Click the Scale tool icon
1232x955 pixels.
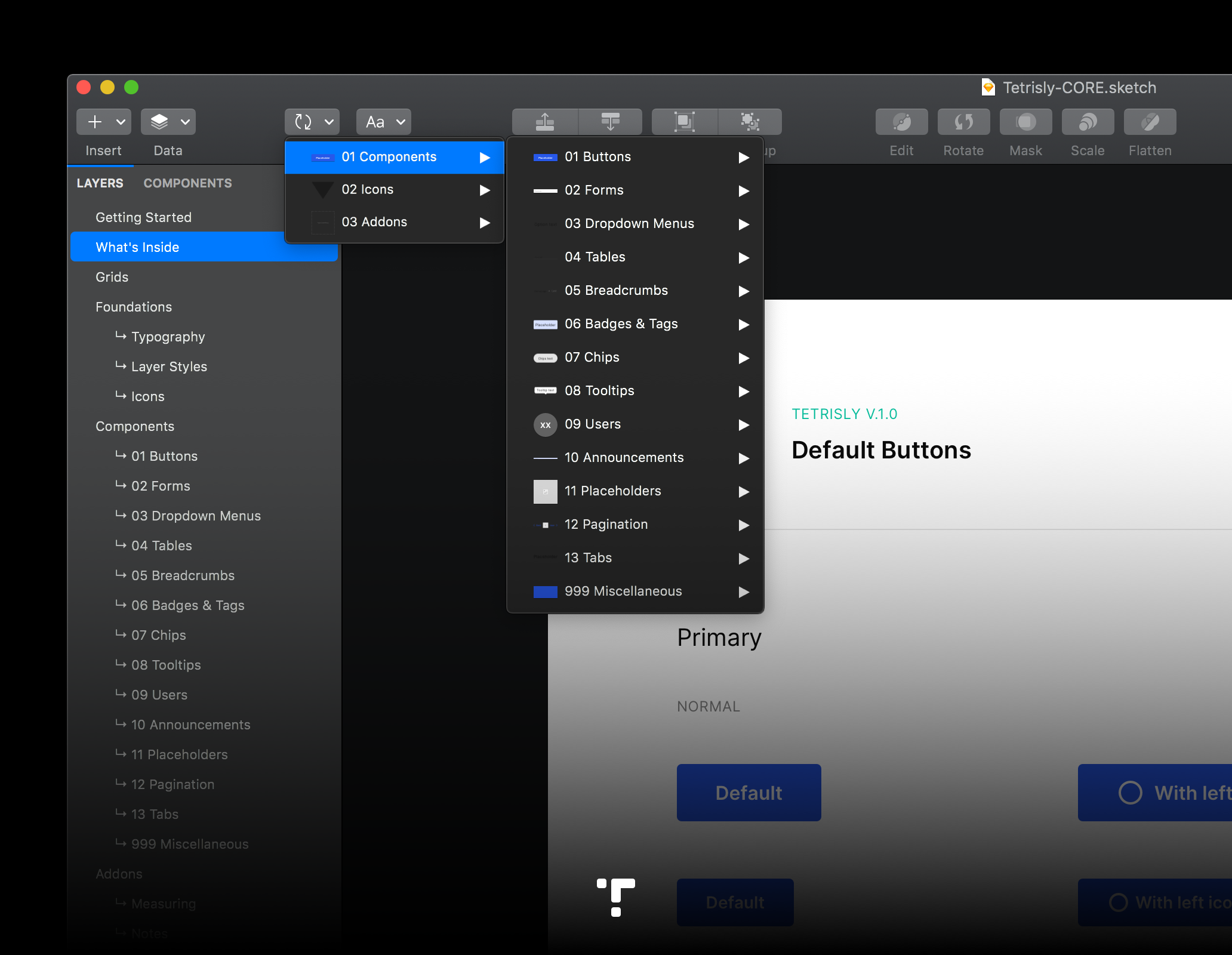pyautogui.click(x=1088, y=122)
